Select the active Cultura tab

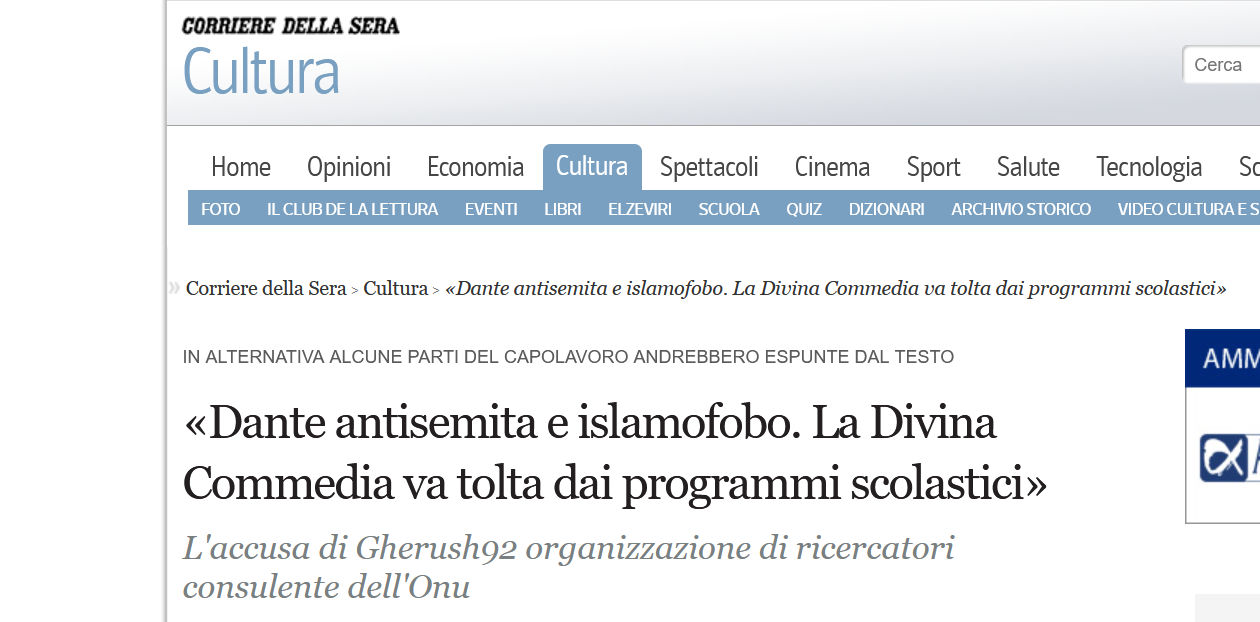pos(592,166)
